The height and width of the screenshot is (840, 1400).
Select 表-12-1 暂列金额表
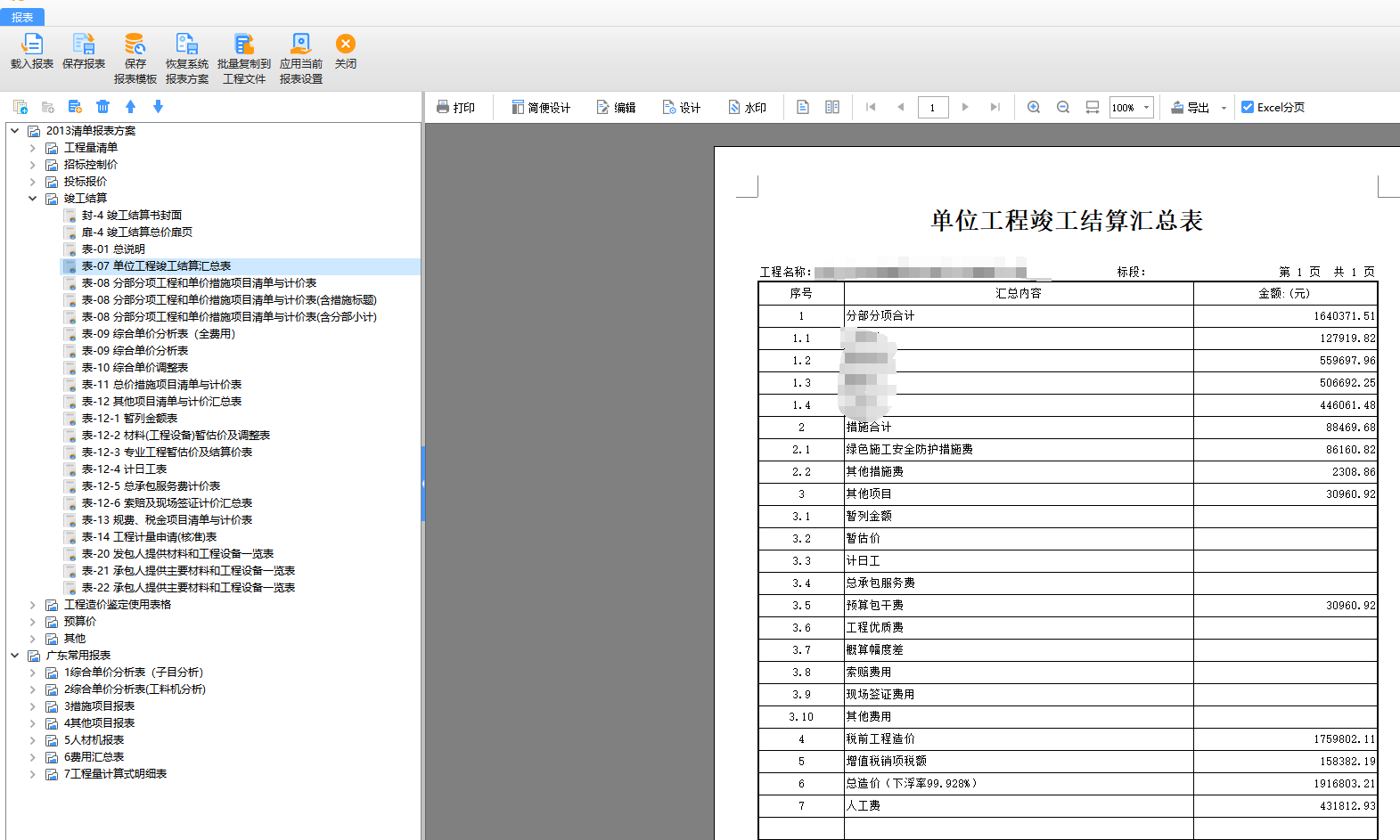[x=129, y=418]
